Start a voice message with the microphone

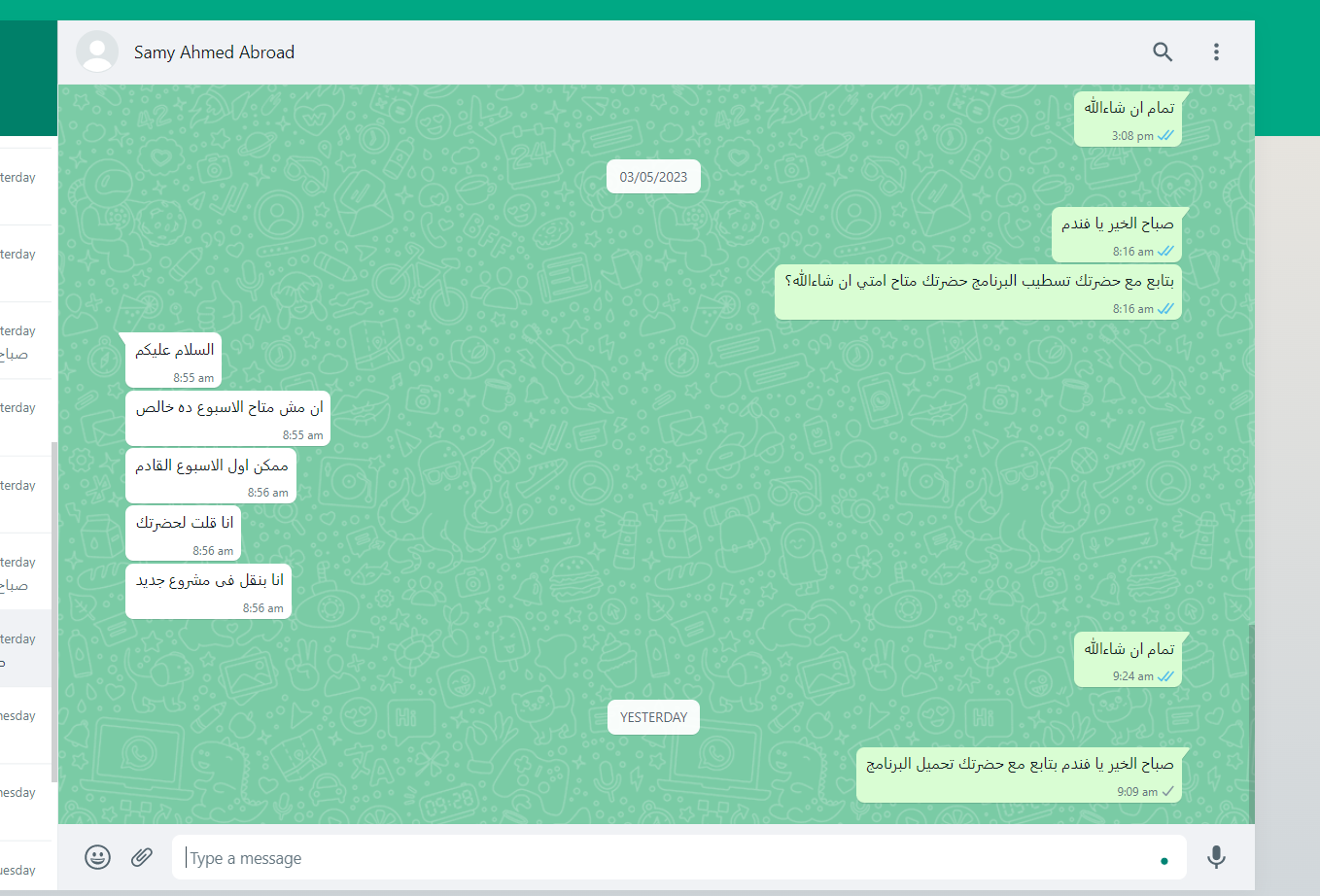tap(1216, 857)
